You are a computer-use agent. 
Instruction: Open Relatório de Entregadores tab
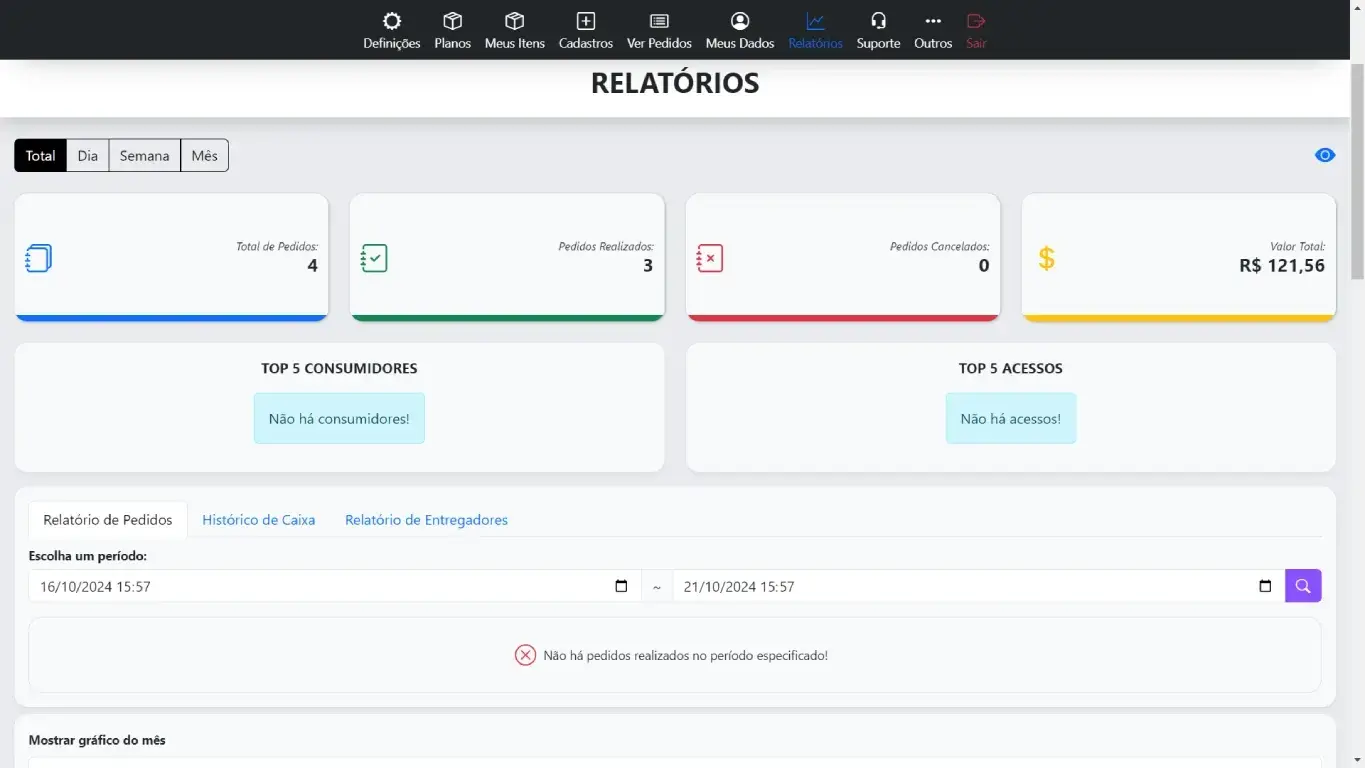coord(426,520)
